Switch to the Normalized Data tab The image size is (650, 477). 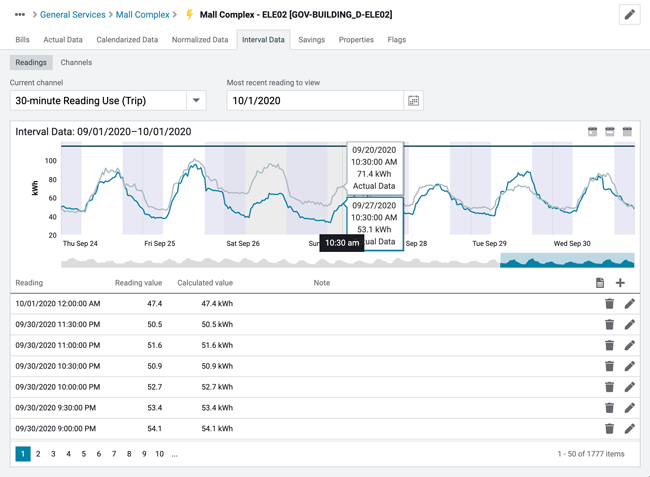(200, 40)
